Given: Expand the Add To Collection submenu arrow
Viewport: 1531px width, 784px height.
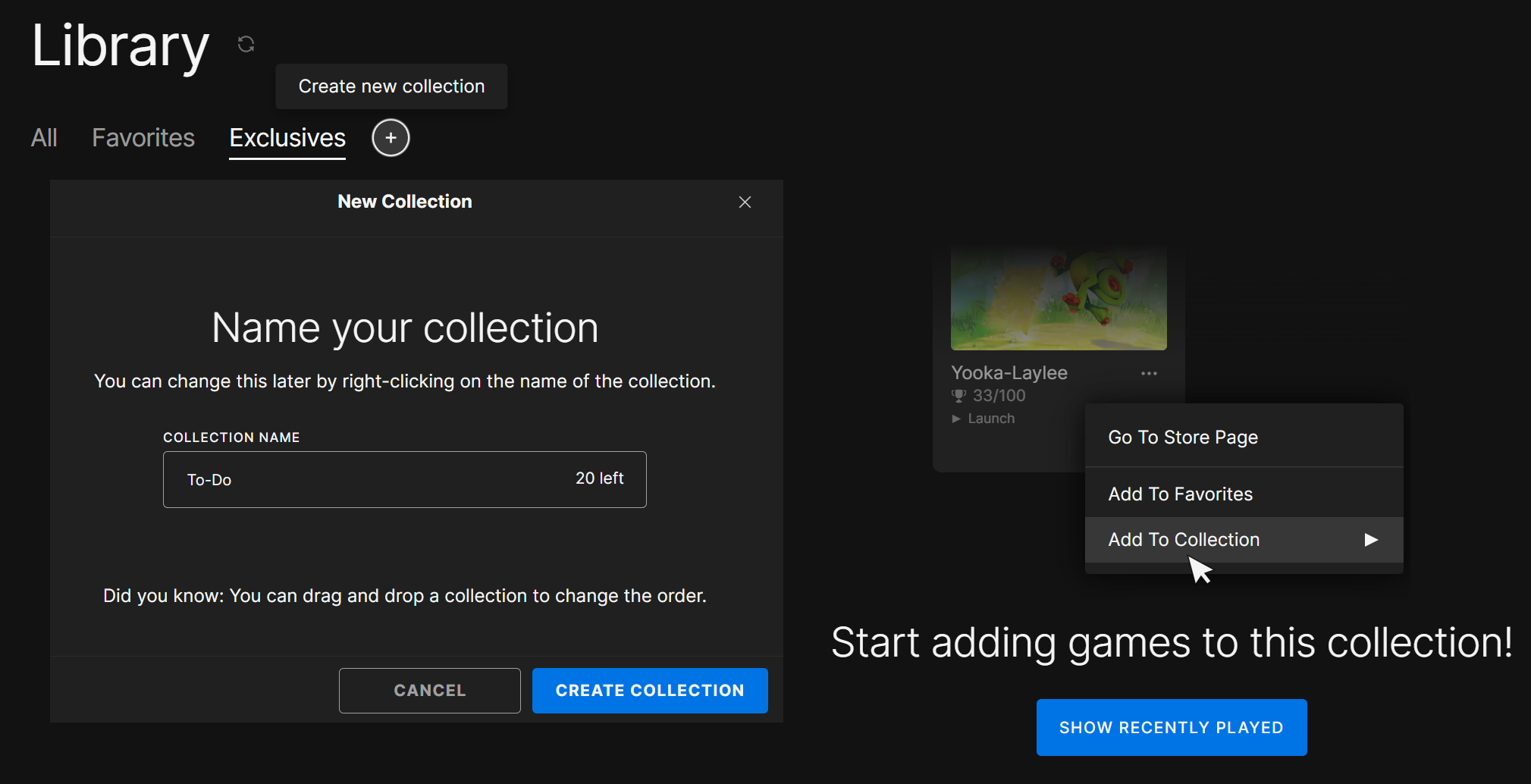Looking at the screenshot, I should [x=1371, y=540].
